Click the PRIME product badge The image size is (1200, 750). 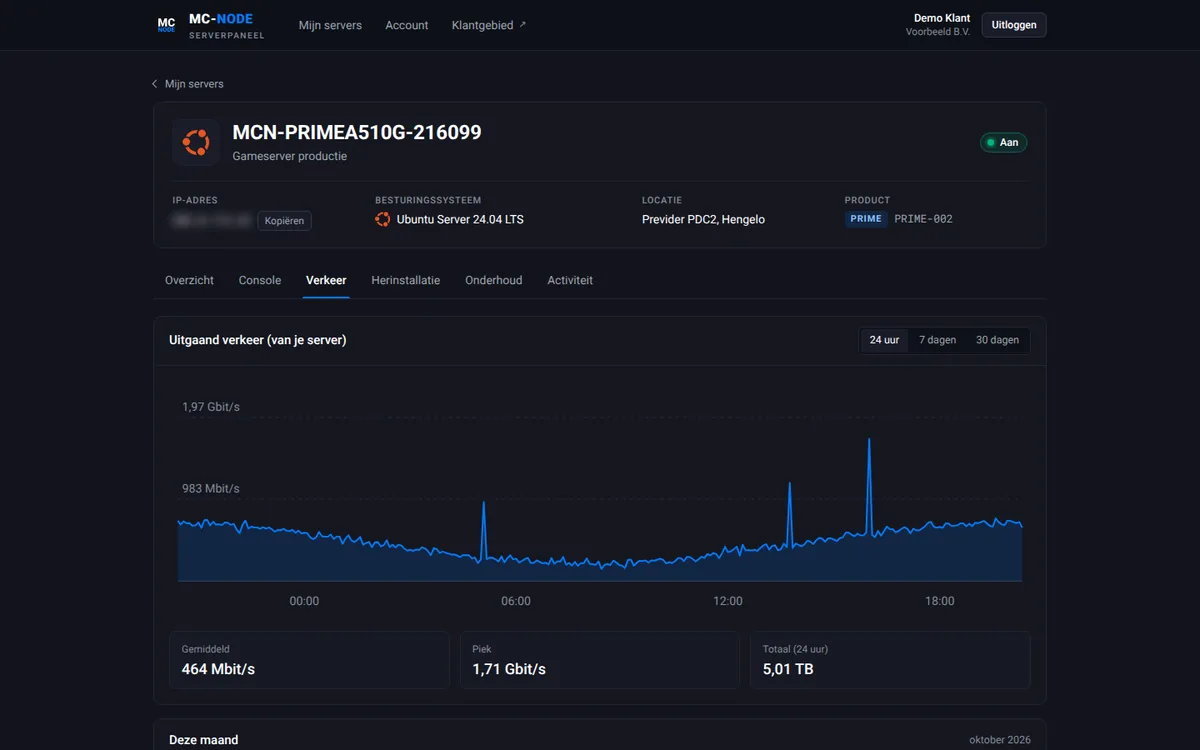[x=866, y=219]
